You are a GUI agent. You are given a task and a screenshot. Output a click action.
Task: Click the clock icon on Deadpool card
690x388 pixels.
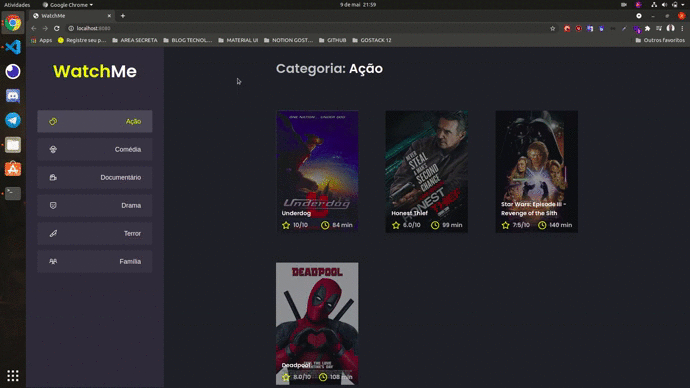pos(323,377)
